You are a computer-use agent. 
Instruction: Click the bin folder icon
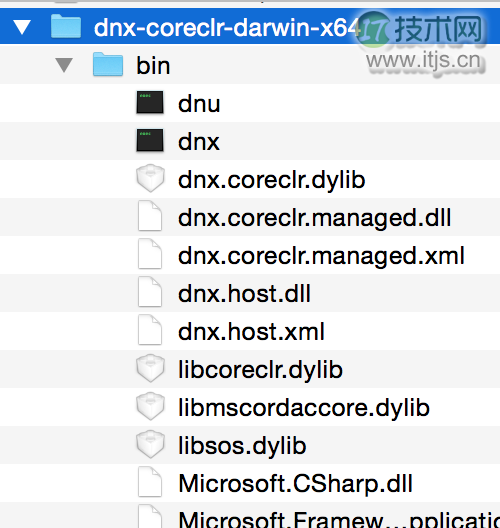click(x=108, y=64)
